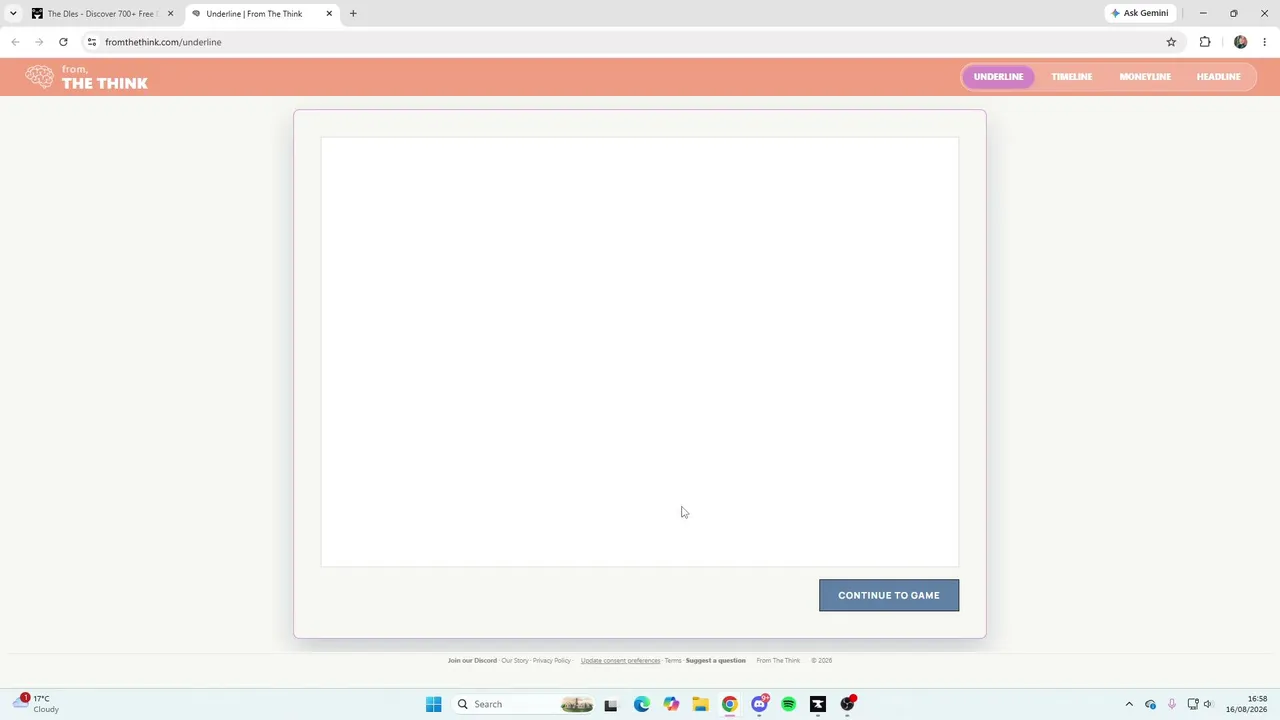
Task: Open the Underline game tab
Action: [x=998, y=77]
